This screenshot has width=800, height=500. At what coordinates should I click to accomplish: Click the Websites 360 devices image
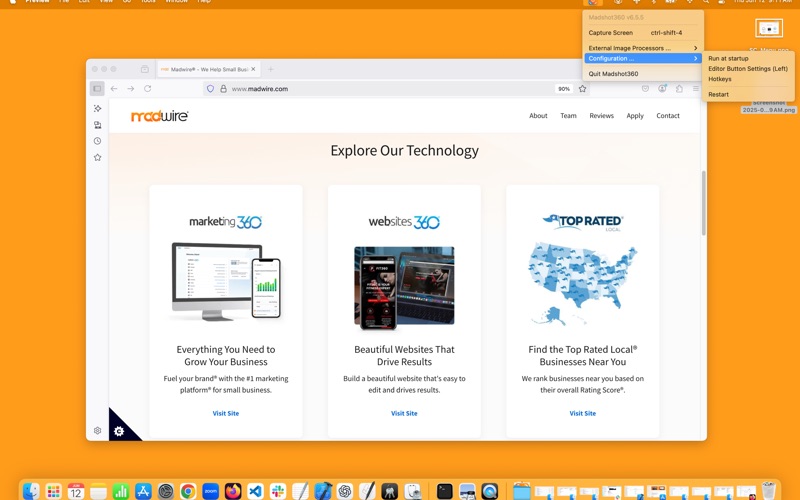[404, 288]
